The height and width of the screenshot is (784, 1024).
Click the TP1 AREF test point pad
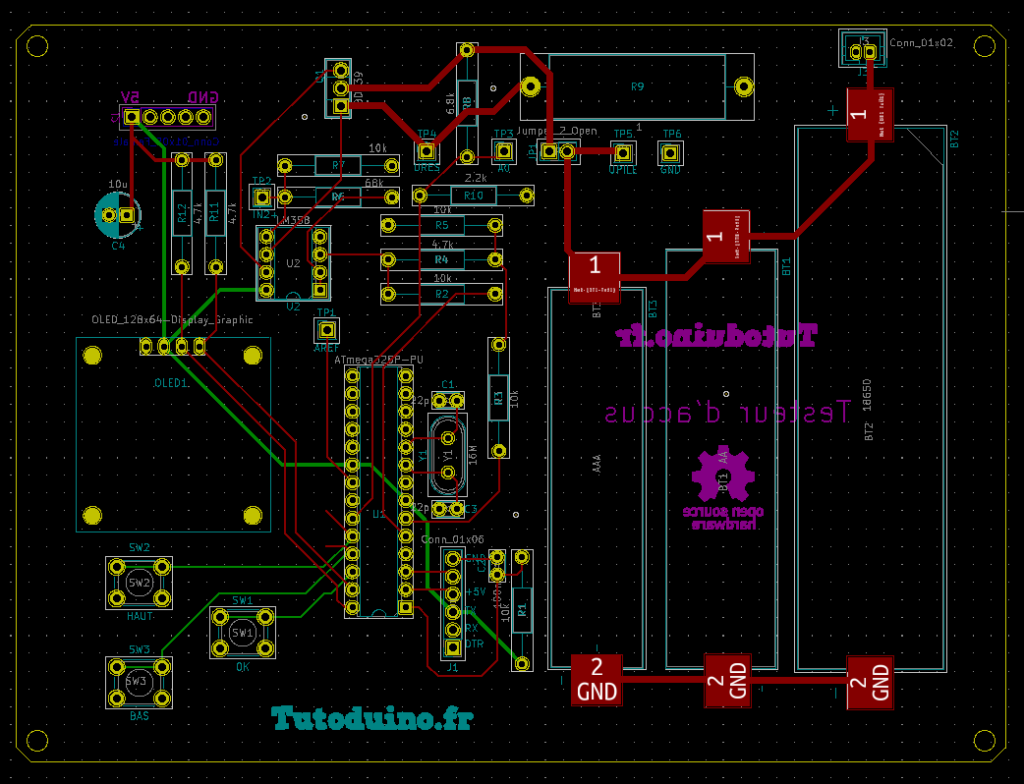coord(326,331)
